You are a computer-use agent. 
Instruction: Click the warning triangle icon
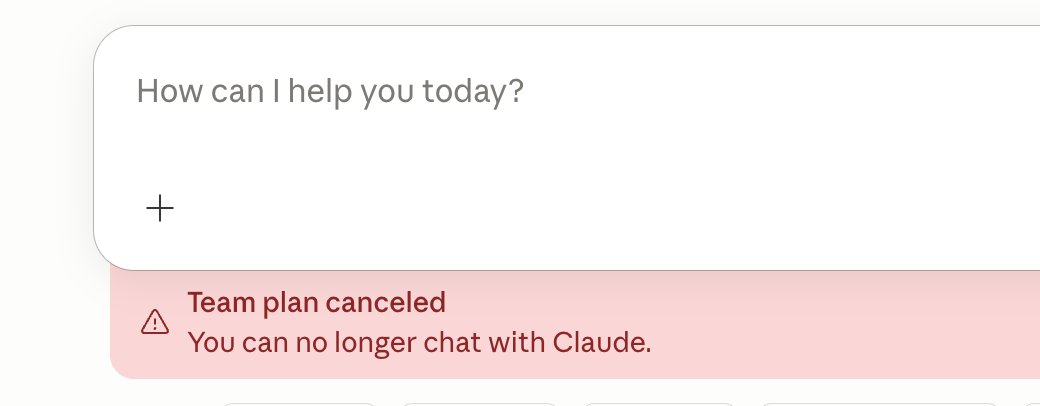pos(155,322)
